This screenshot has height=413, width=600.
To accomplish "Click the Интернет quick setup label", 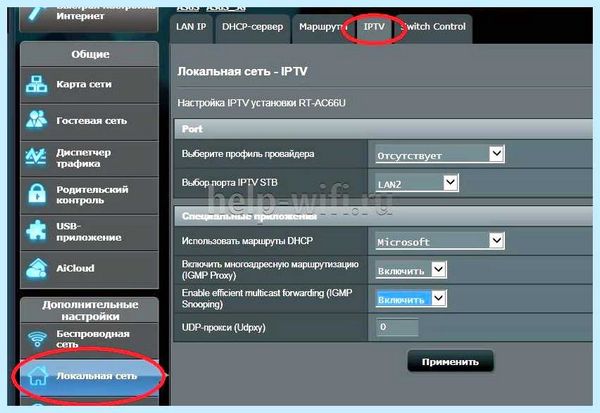I will [80, 16].
